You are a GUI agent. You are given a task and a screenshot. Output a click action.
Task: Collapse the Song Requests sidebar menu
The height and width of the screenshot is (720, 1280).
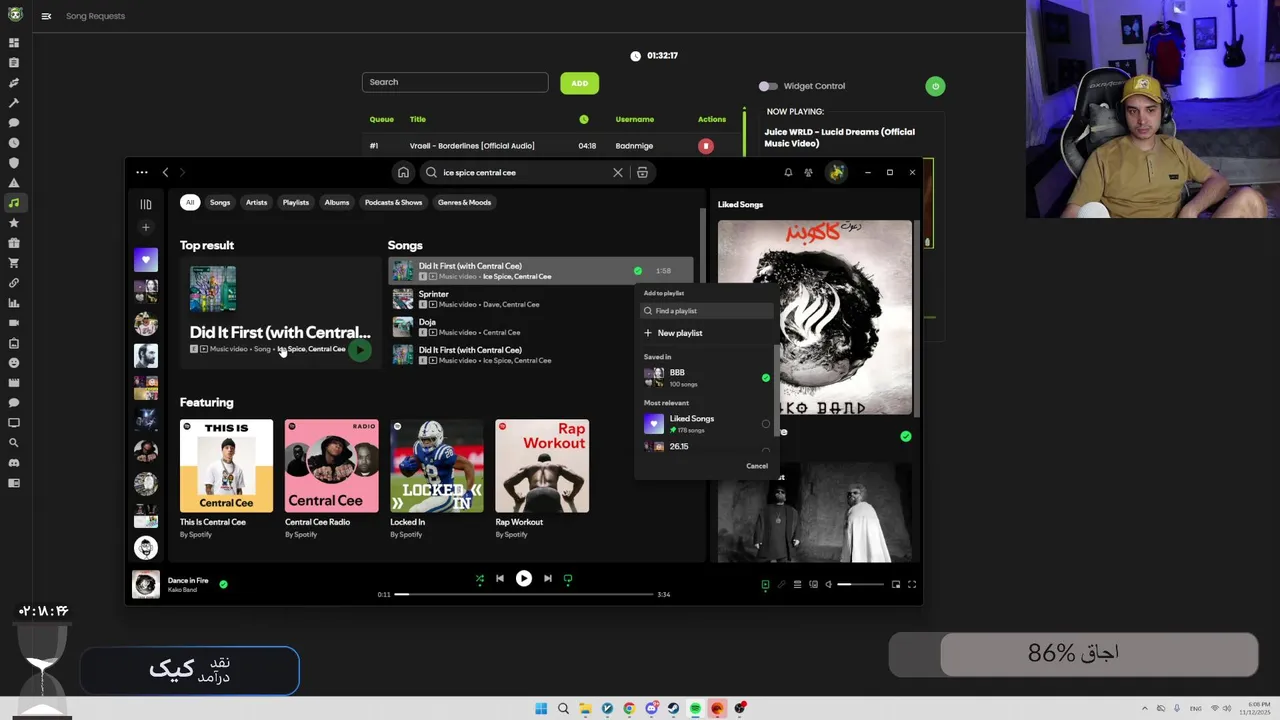pos(47,16)
